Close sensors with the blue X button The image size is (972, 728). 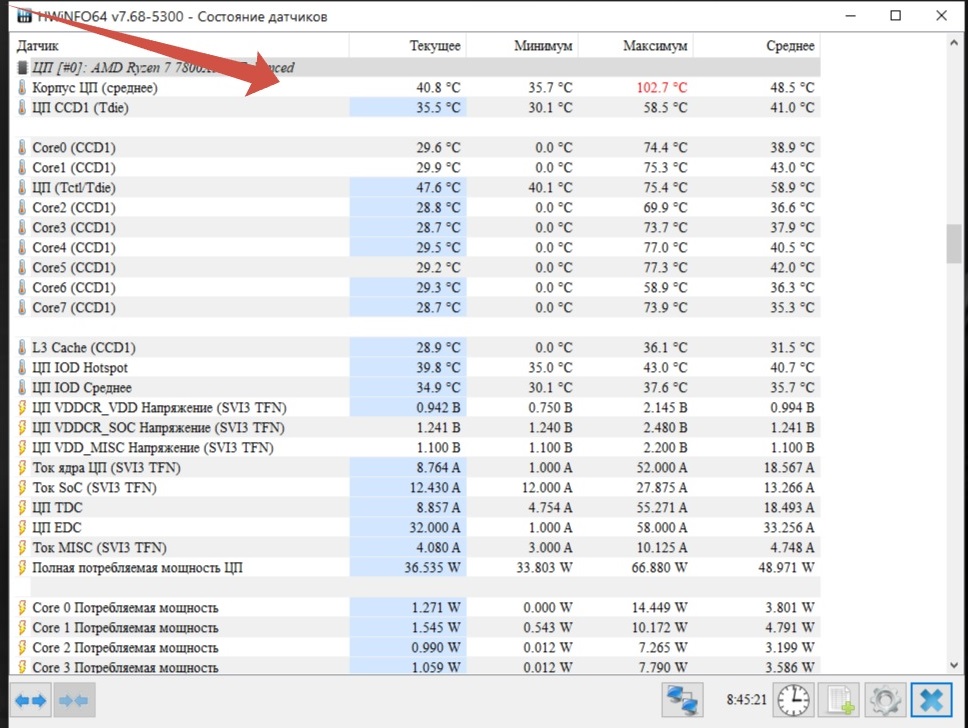tap(931, 700)
